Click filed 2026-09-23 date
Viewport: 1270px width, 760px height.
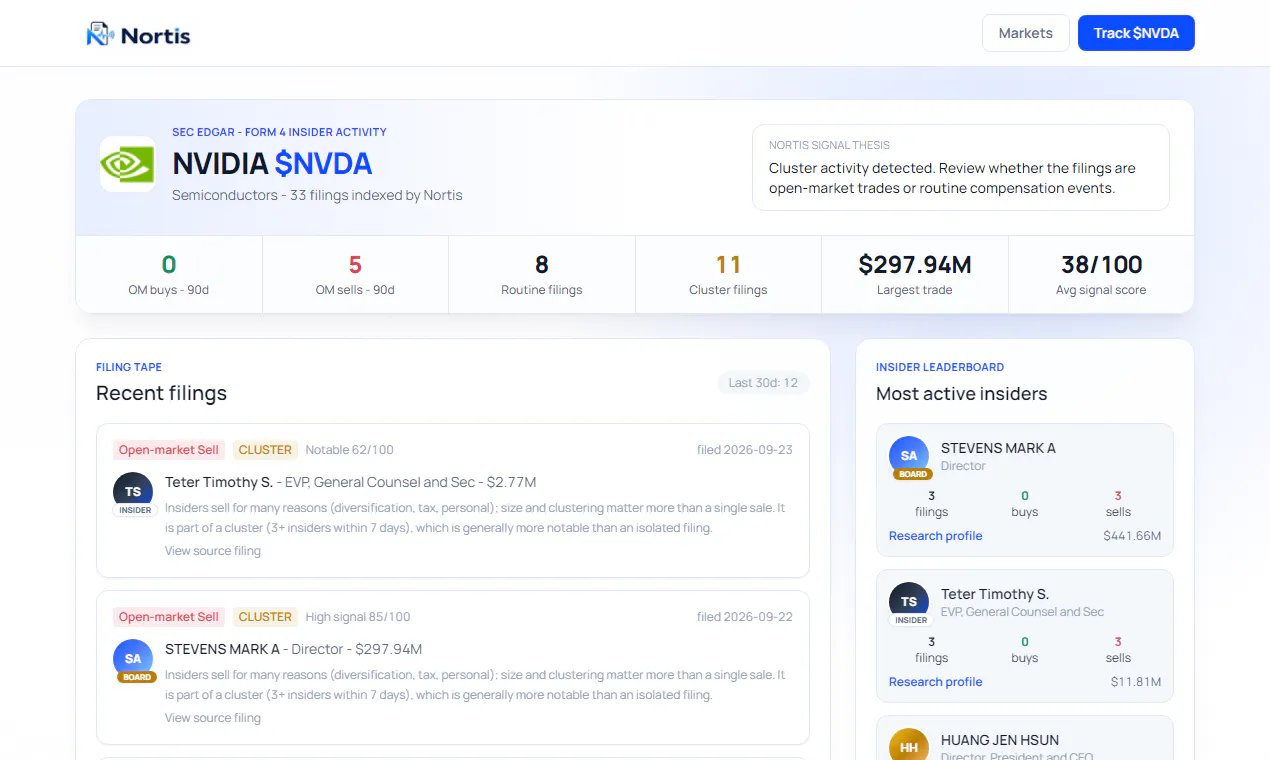point(745,450)
